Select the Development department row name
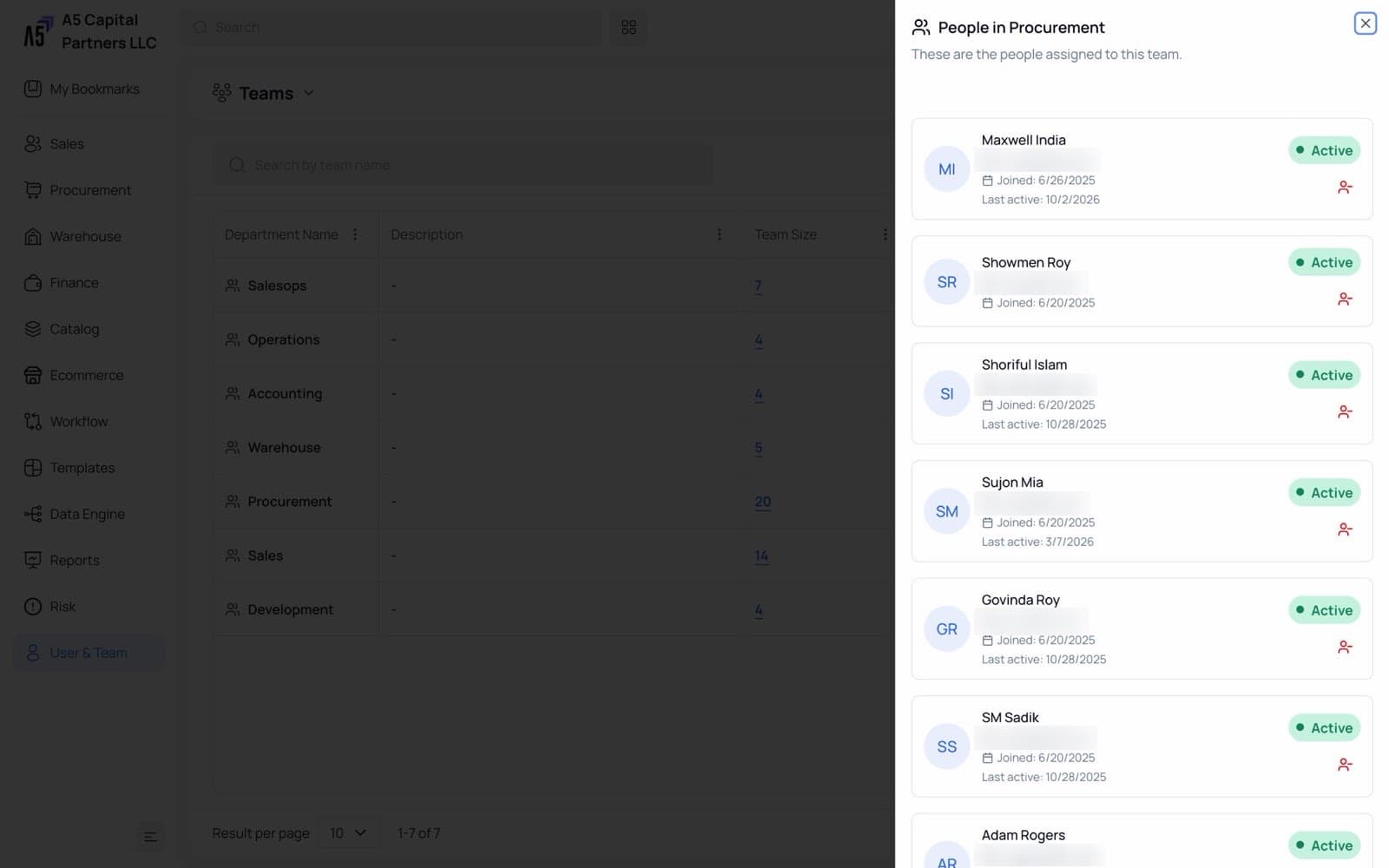1389x868 pixels. point(290,610)
